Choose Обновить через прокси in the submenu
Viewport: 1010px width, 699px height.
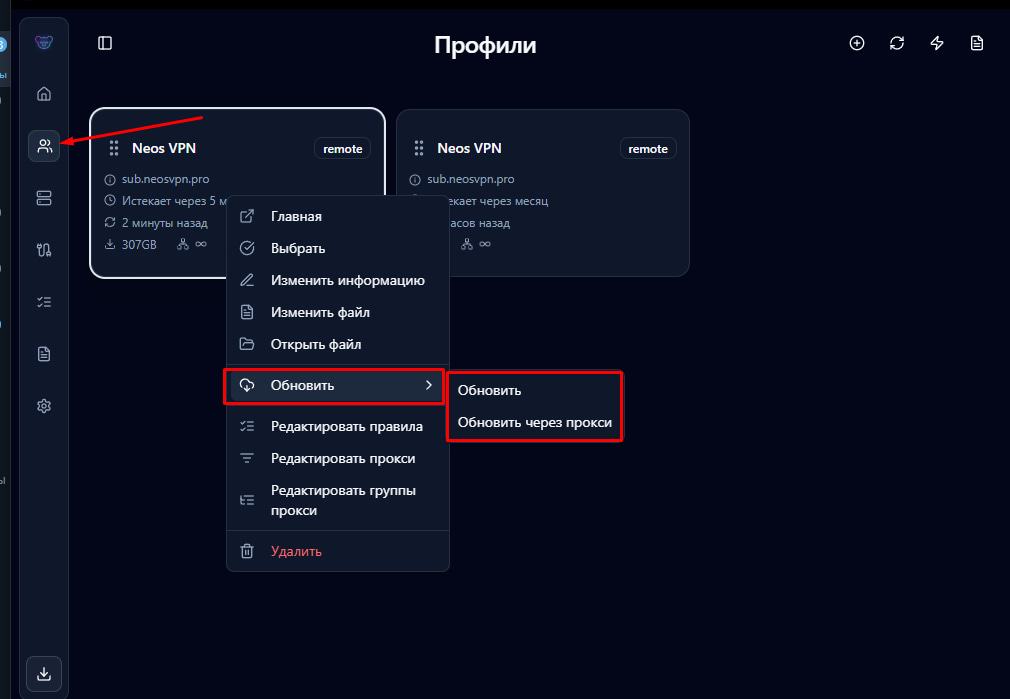click(534, 422)
